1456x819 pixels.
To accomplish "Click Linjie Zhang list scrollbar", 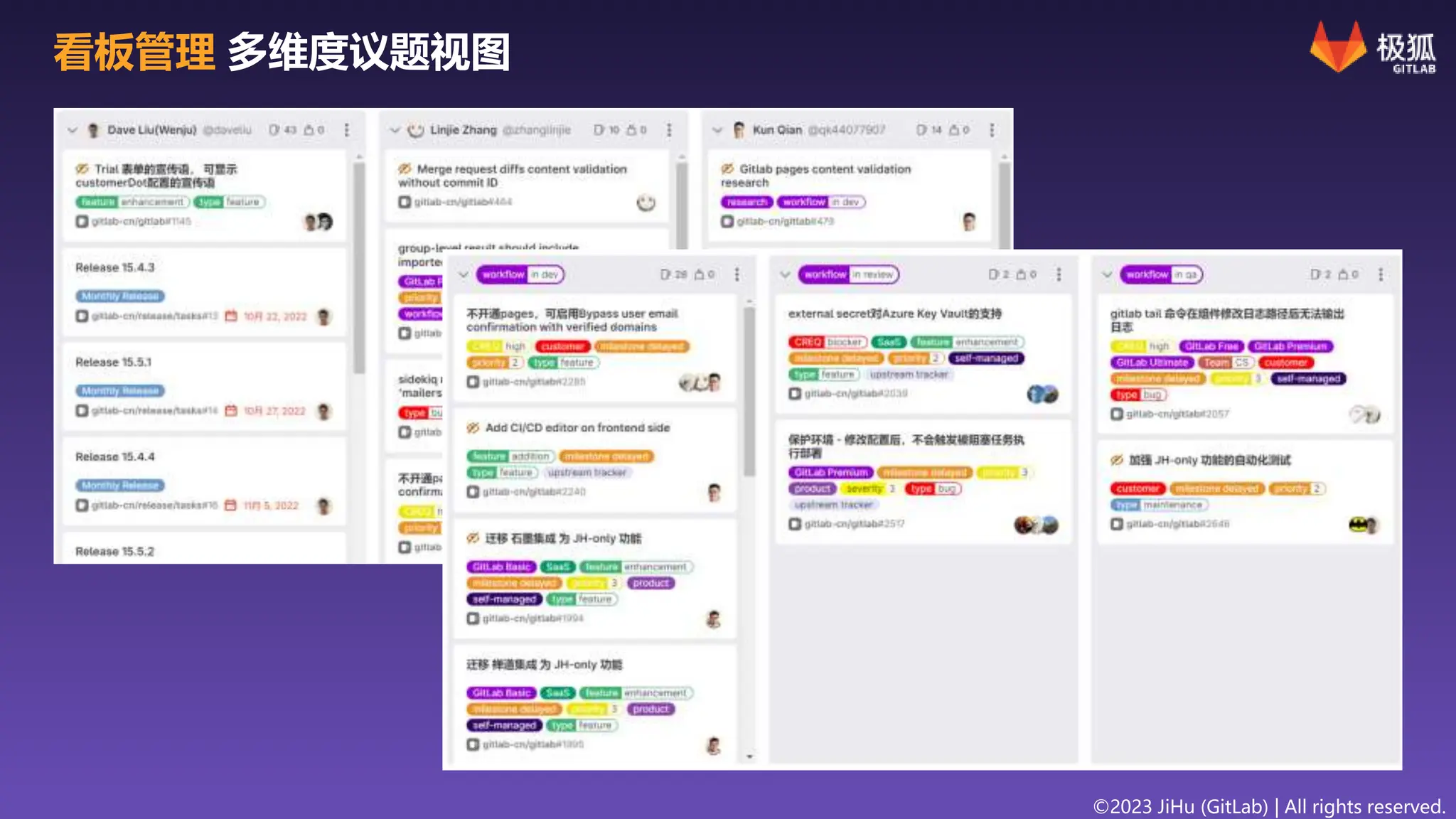I will tap(682, 206).
